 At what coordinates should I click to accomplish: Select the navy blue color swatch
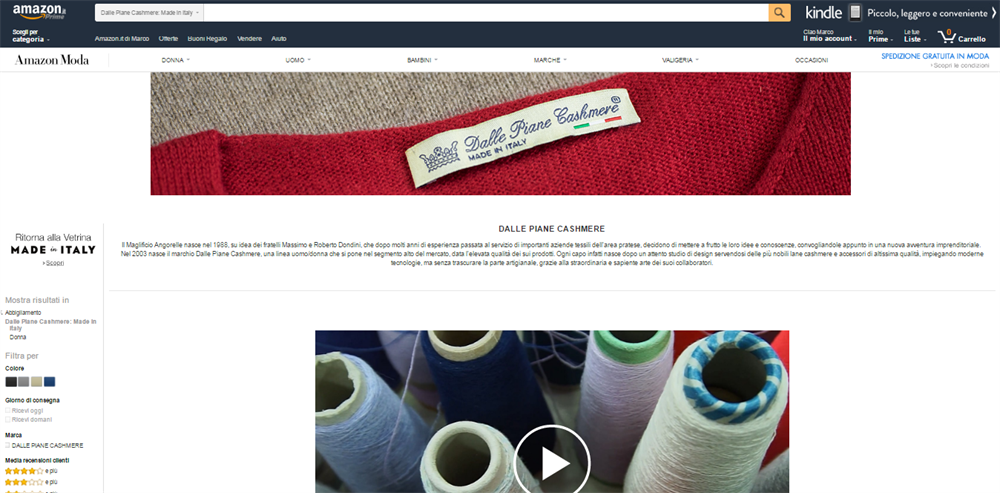(50, 382)
